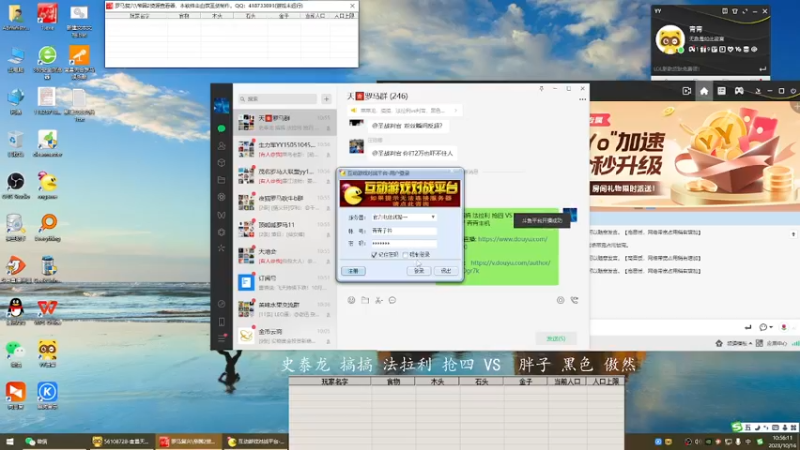
Task: Start a voice call from the chat toolbar
Action: coord(574,301)
